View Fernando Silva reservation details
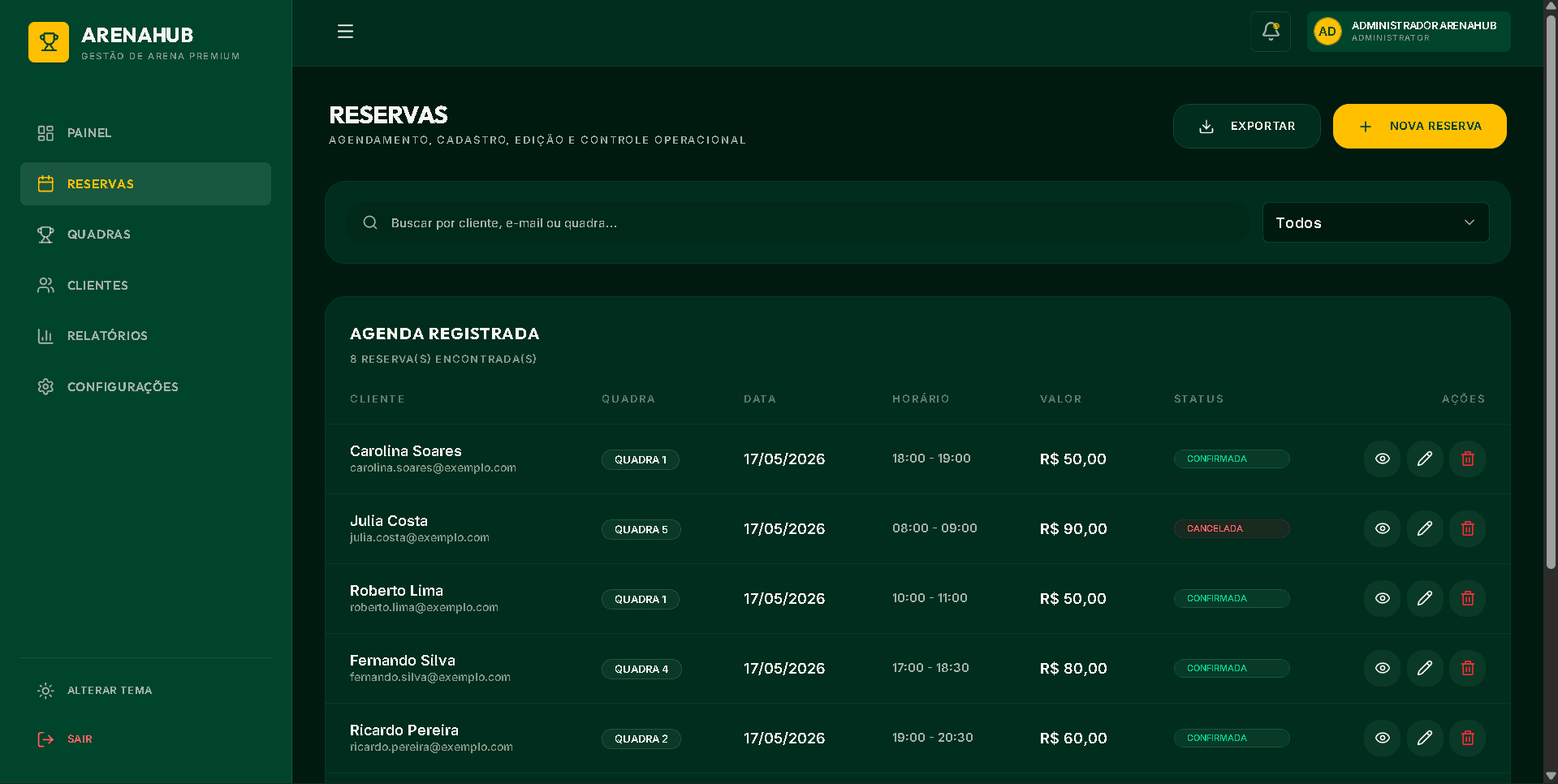This screenshot has width=1558, height=784. point(1382,668)
